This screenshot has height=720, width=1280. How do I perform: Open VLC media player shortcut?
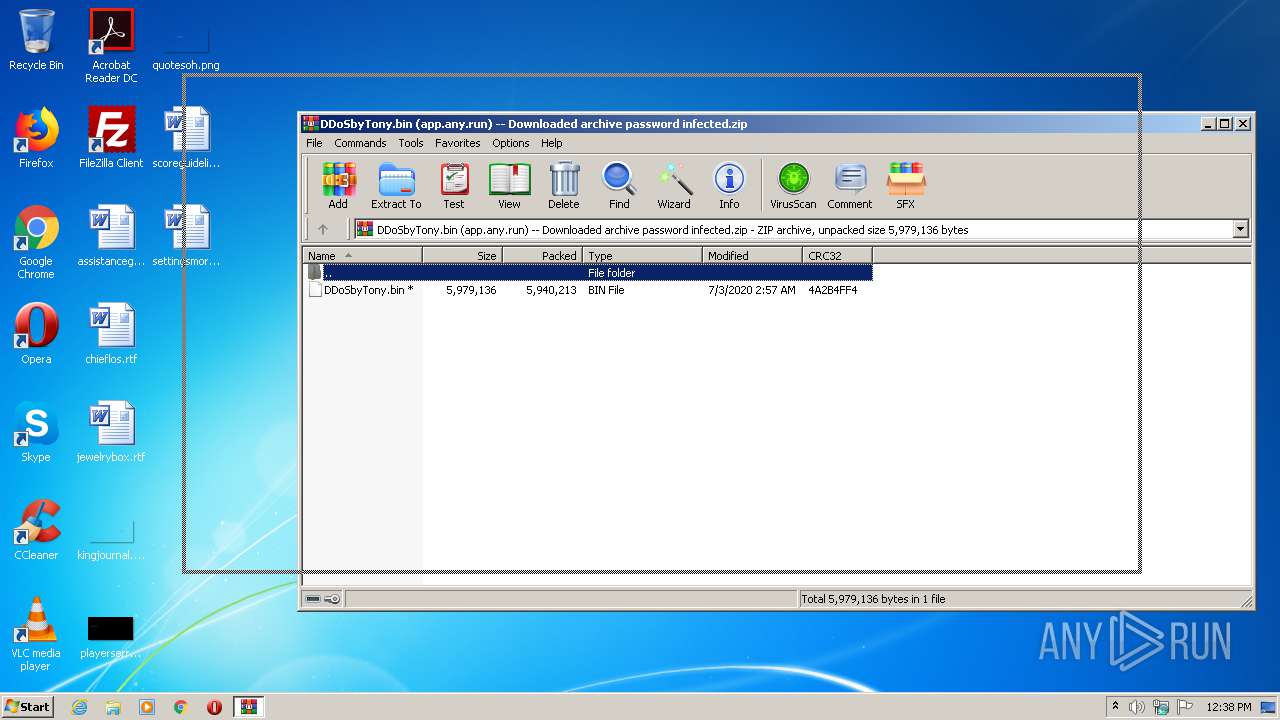point(36,634)
